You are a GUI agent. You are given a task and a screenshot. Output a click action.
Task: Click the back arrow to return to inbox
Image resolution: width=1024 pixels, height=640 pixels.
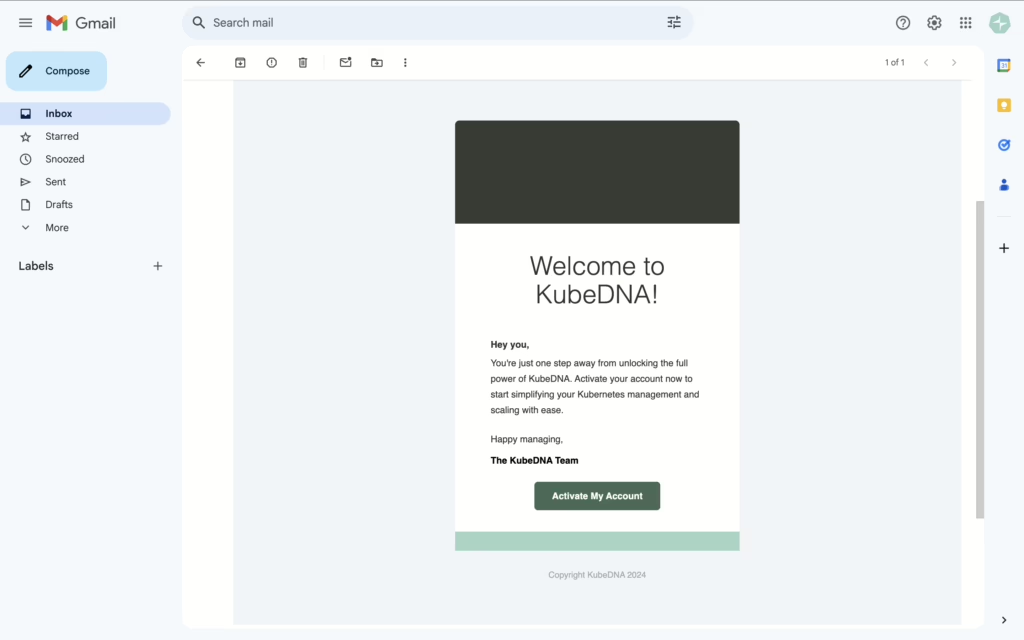[200, 63]
